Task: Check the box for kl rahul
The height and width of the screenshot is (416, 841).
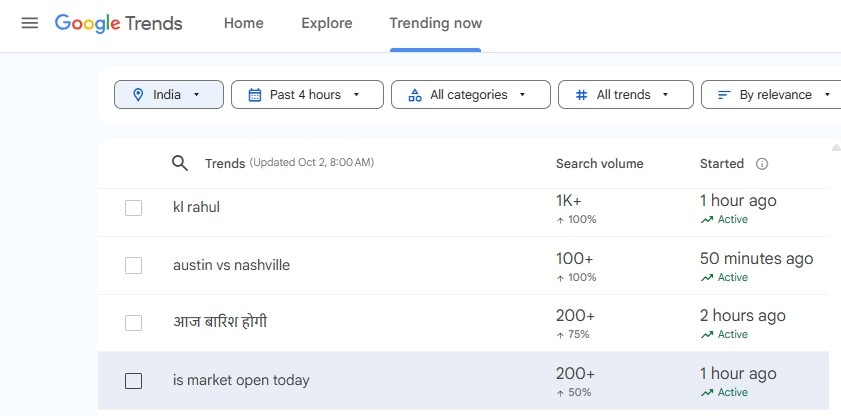Action: 133,208
